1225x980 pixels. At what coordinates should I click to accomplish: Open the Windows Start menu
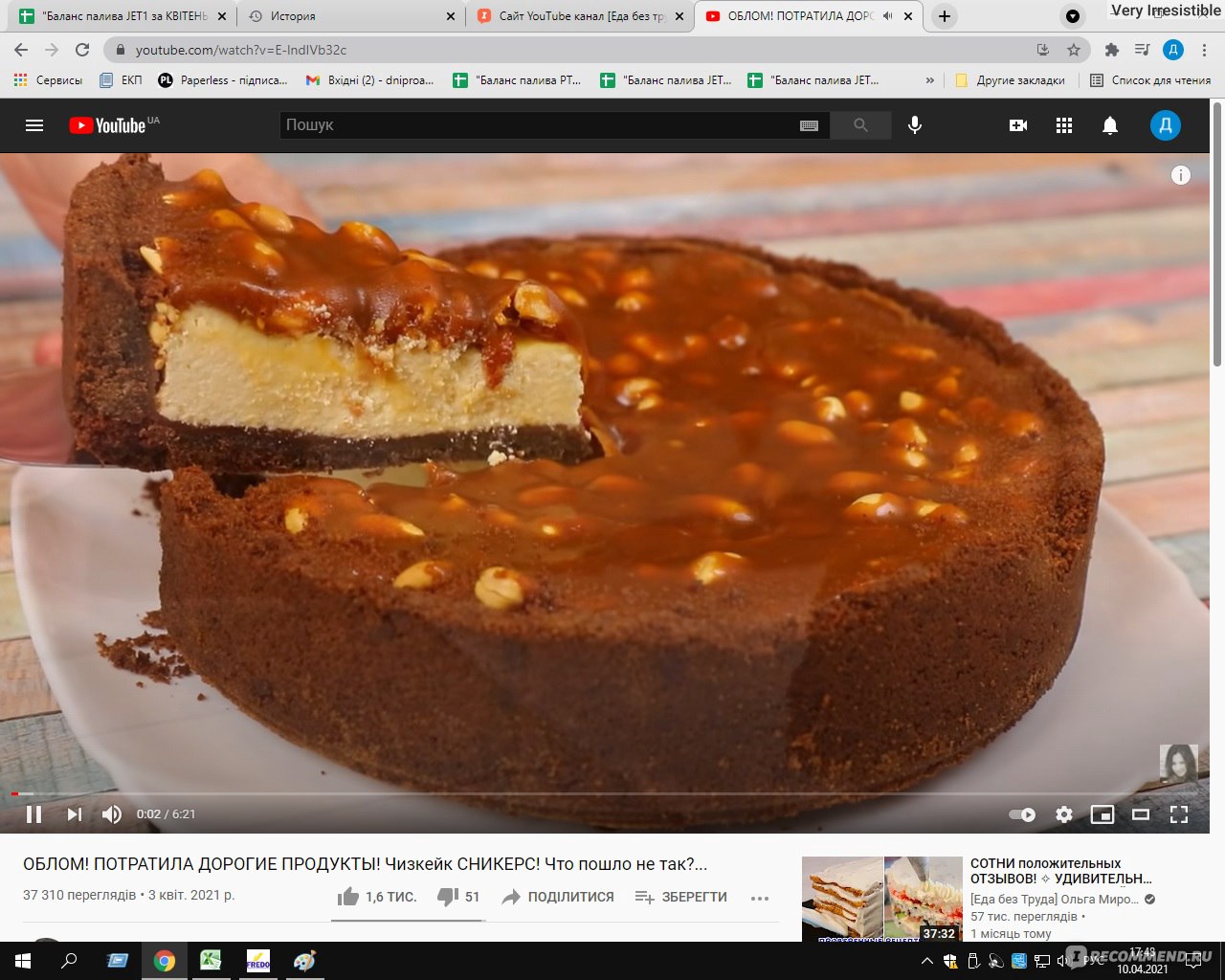click(x=23, y=961)
